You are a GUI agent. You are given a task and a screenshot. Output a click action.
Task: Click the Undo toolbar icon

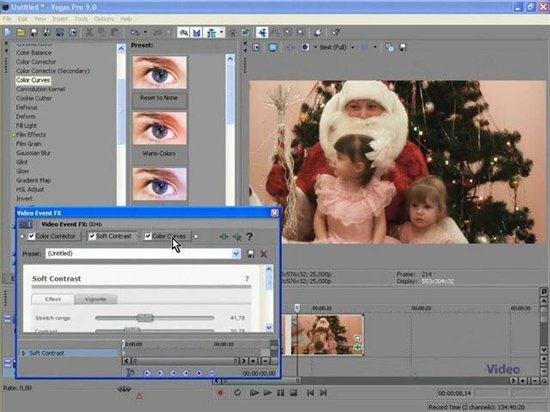(x=134, y=33)
